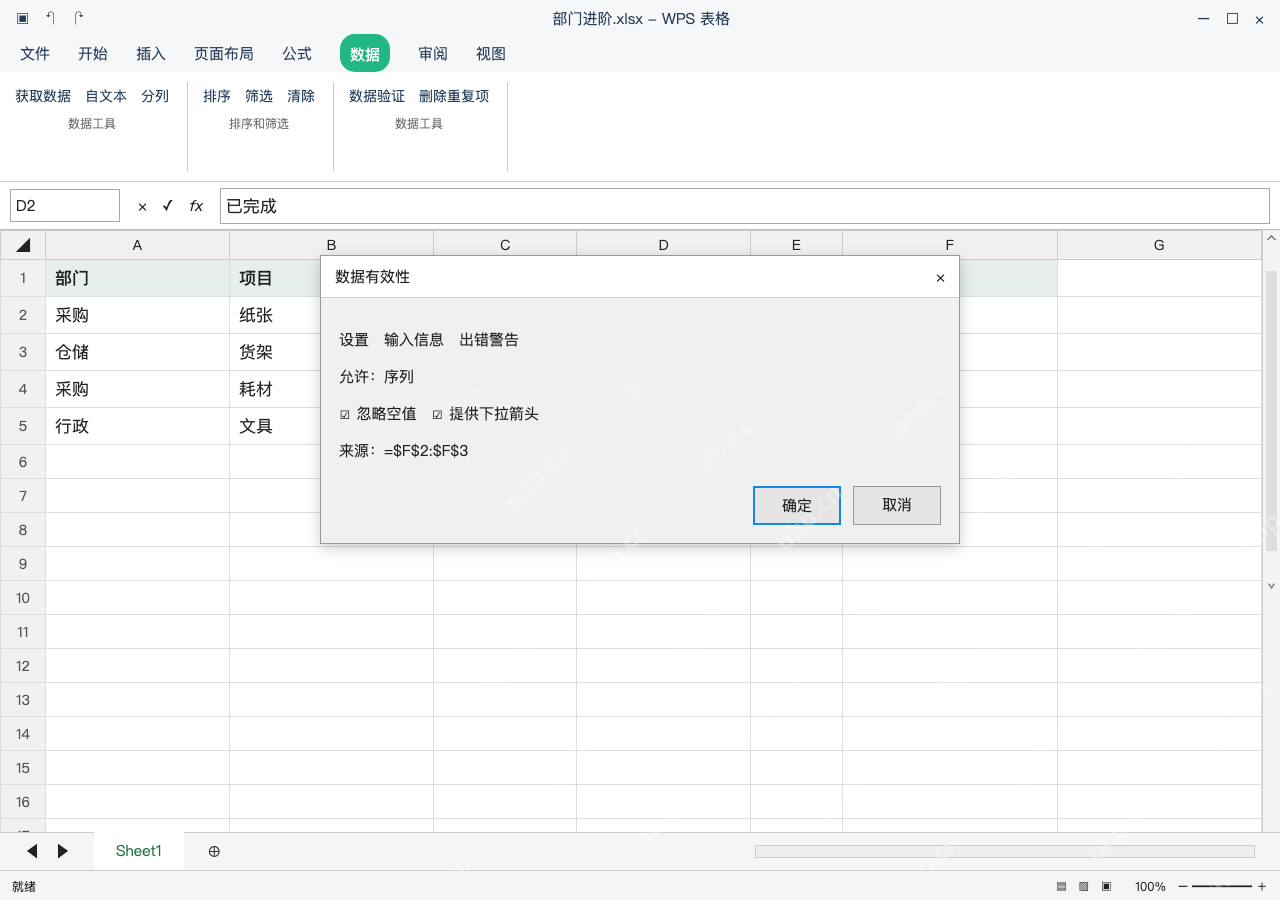
Task: Close the 数据有效性 dialog
Action: click(x=940, y=278)
